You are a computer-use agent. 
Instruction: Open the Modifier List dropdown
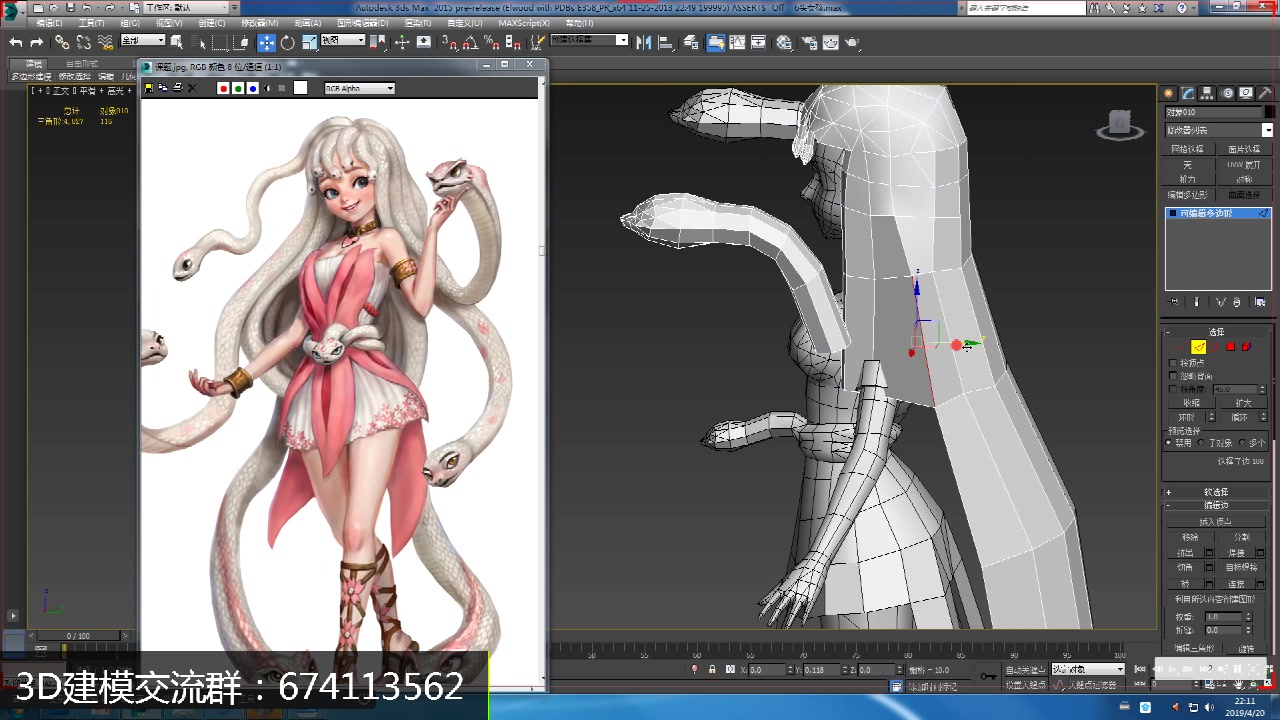1219,130
